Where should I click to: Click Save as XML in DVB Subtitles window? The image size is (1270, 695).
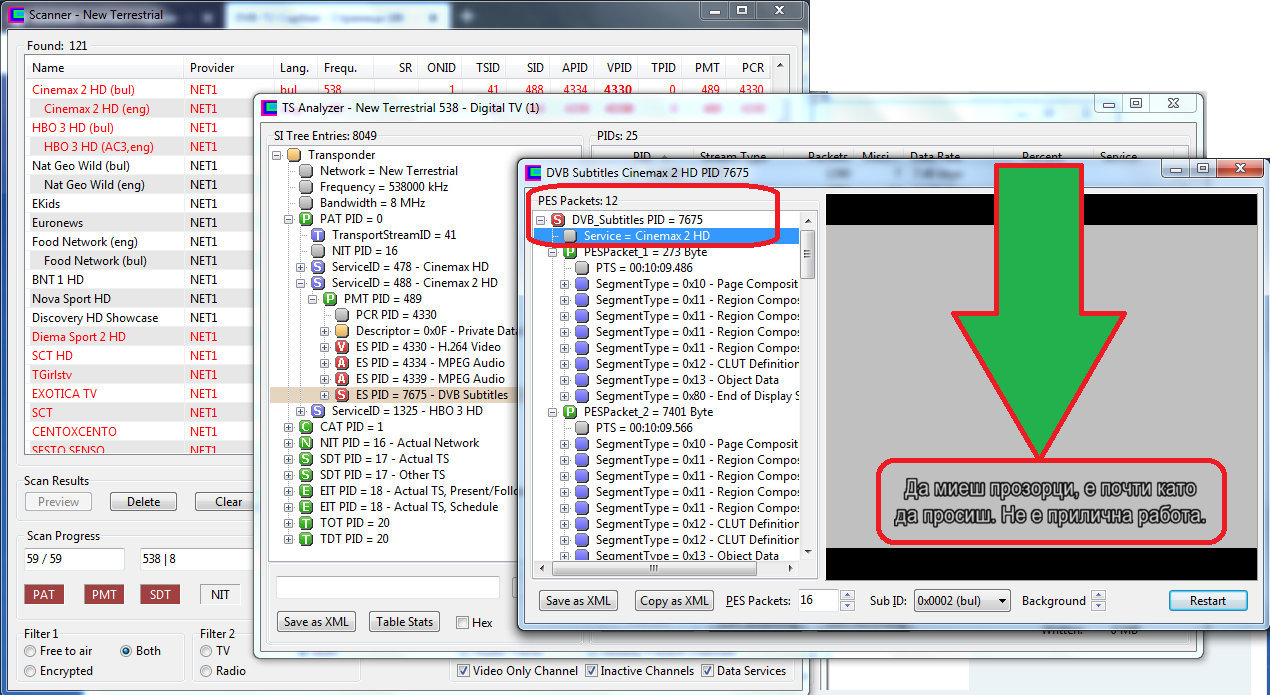[578, 601]
